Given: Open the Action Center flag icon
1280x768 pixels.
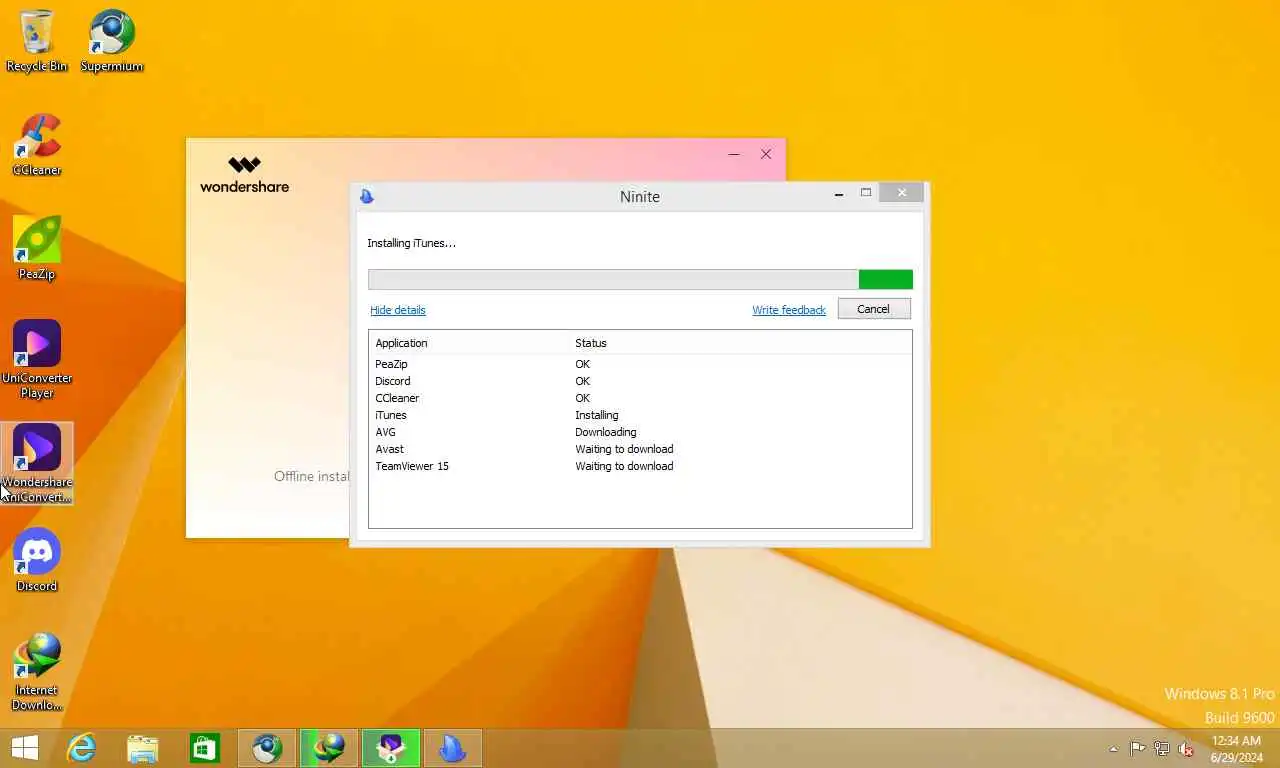Looking at the screenshot, I should [x=1138, y=748].
